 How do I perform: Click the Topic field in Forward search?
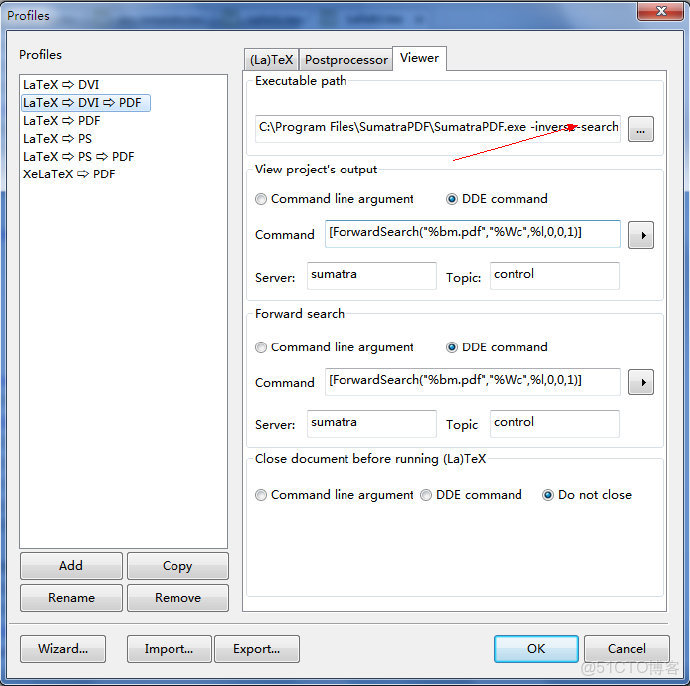click(x=555, y=424)
